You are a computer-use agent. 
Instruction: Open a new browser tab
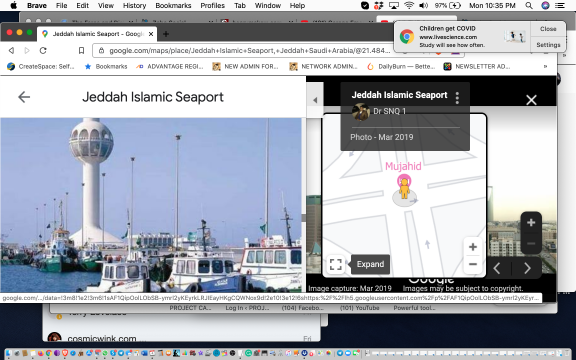coord(166,34)
